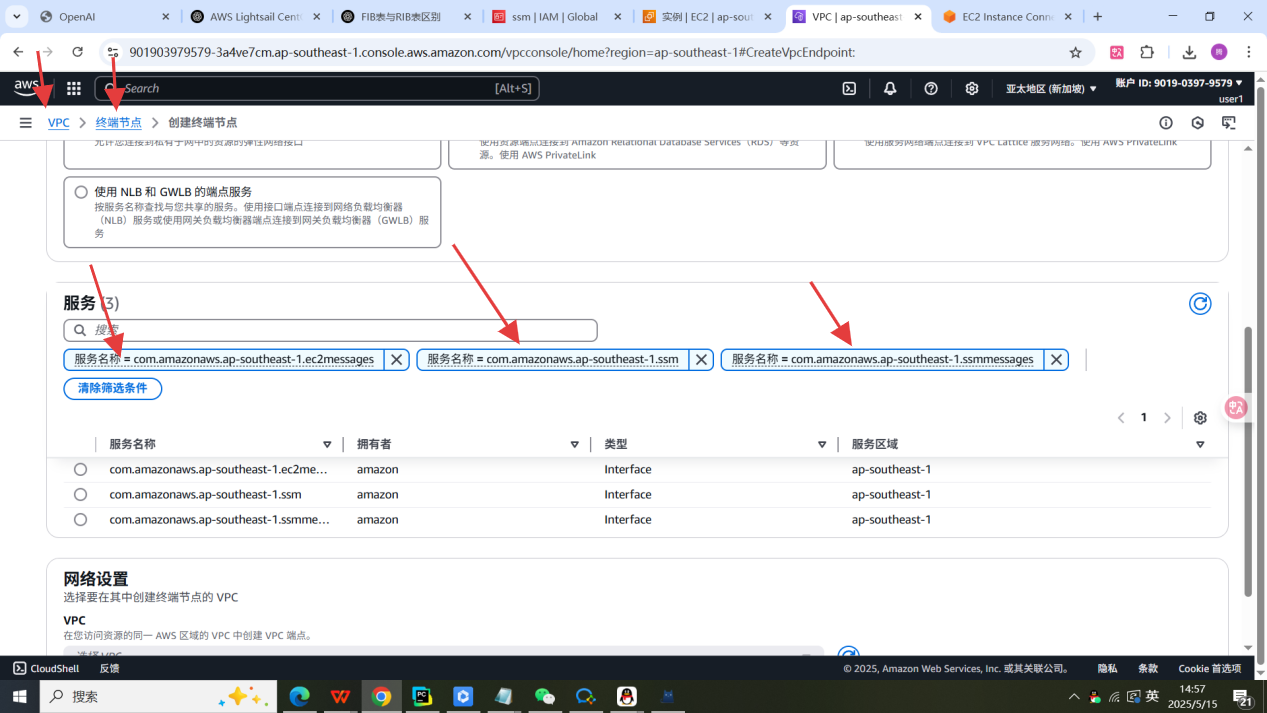Select the NLB and GWLB endpoint service option

coord(81,192)
